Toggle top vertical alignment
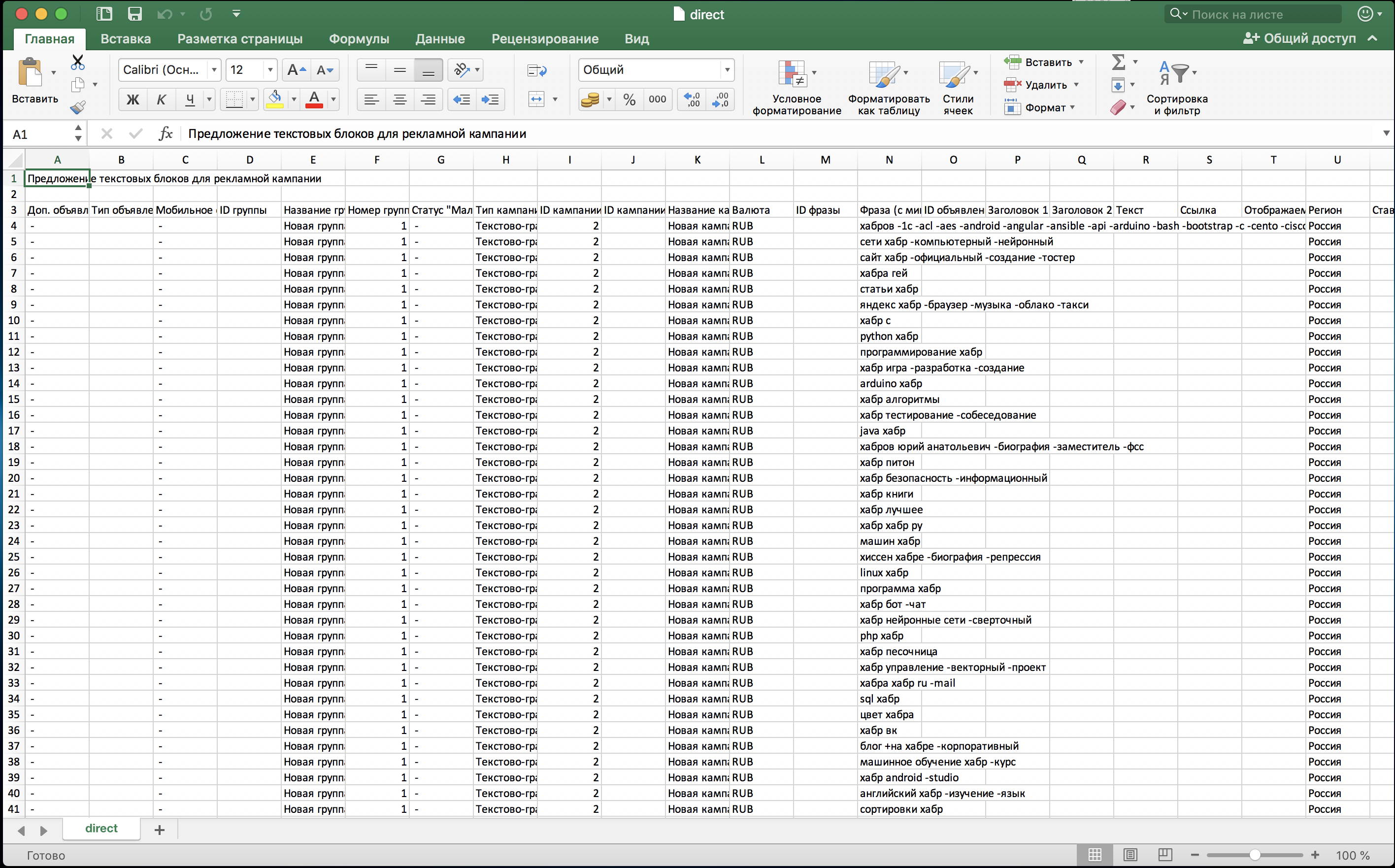The height and width of the screenshot is (868, 1395). (371, 69)
